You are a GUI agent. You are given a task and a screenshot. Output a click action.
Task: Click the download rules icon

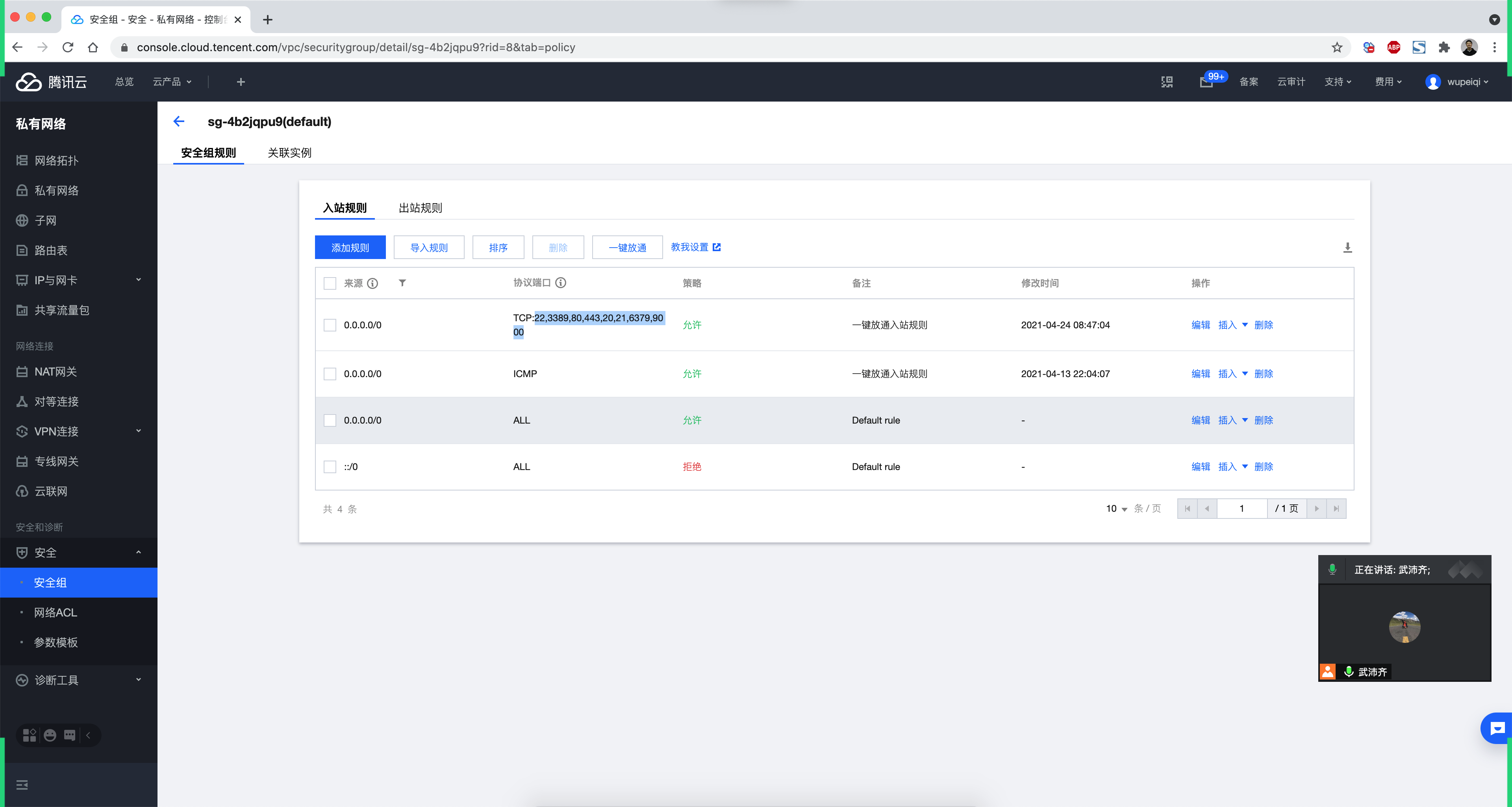1348,248
